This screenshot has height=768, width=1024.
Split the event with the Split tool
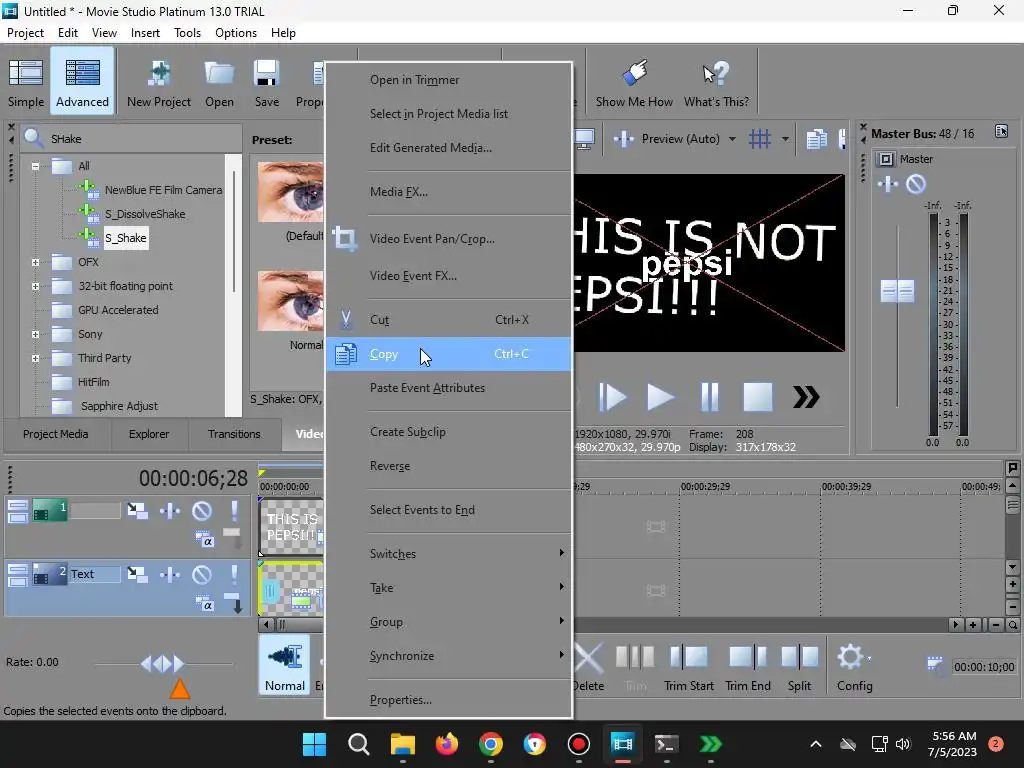point(799,667)
